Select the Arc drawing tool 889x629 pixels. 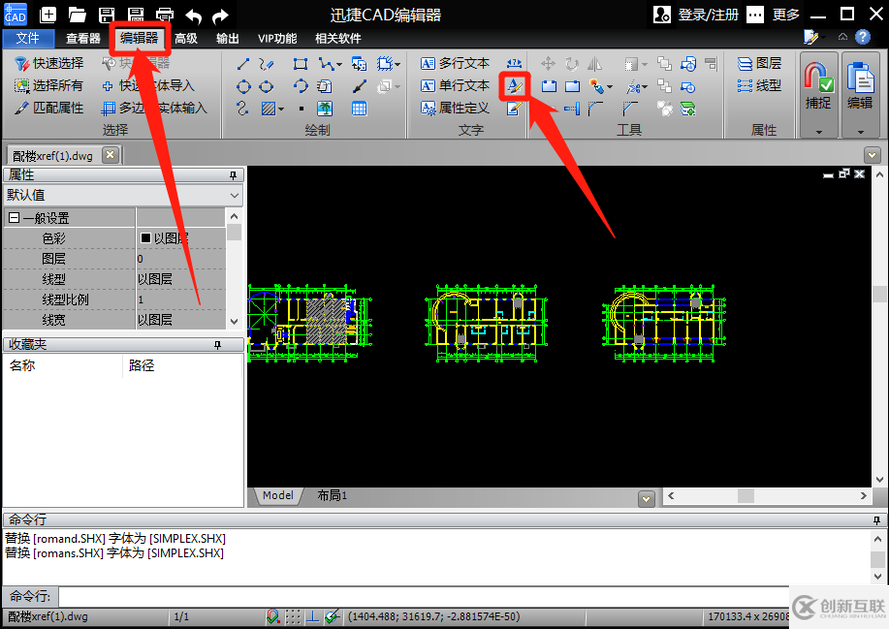[x=300, y=87]
